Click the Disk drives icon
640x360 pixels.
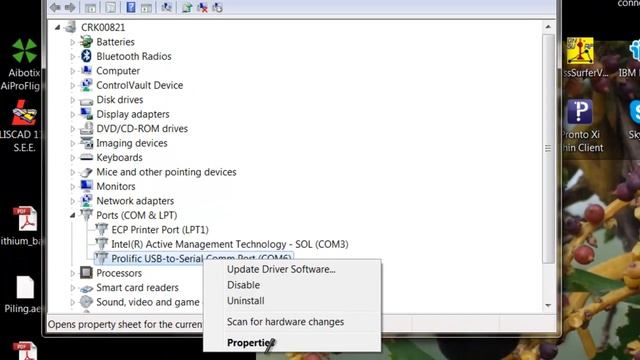[x=86, y=100]
